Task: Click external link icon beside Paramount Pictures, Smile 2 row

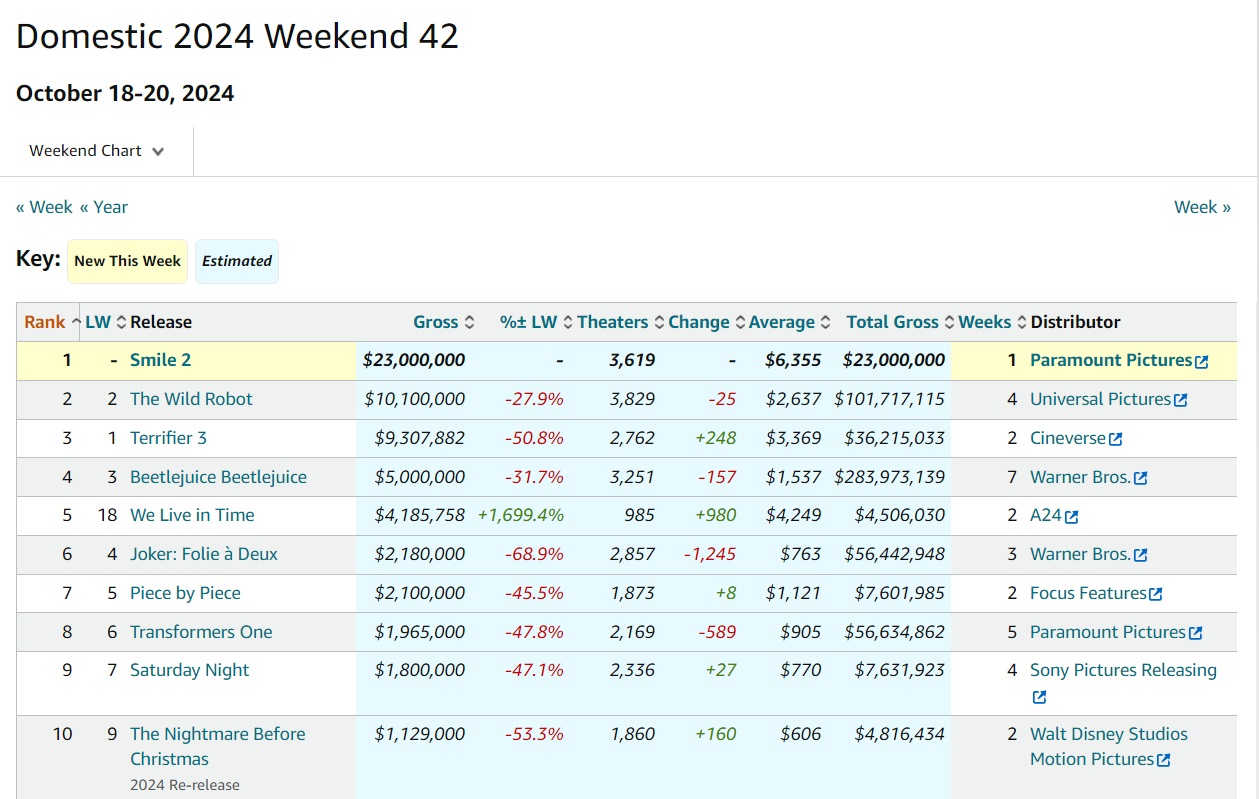Action: coord(1202,362)
